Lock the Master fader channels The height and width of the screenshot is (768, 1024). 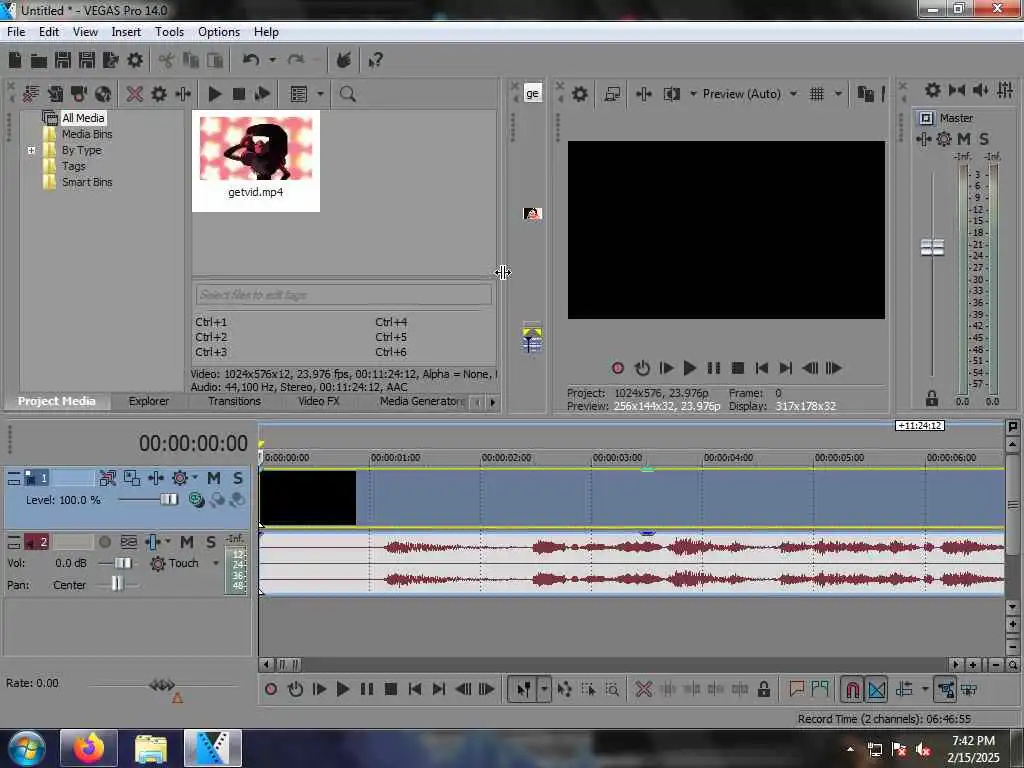[x=932, y=398]
